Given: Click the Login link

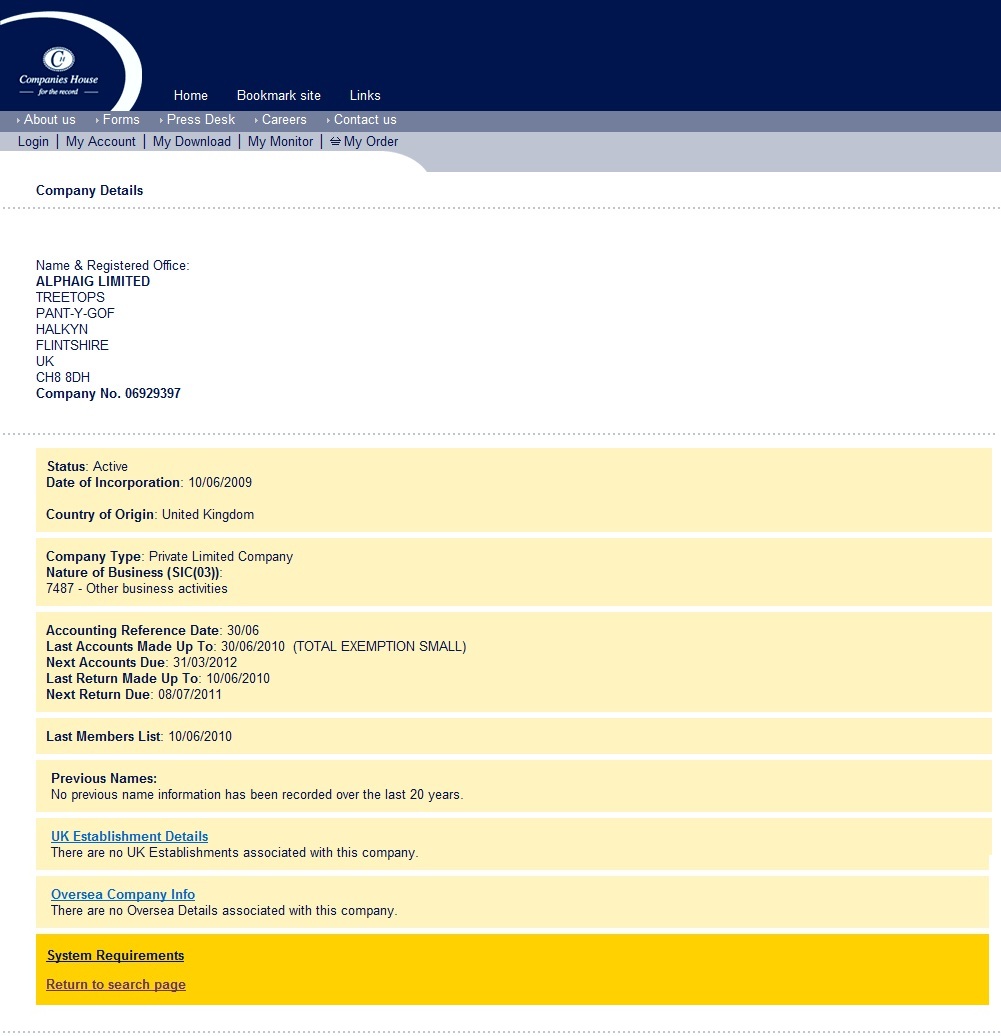Looking at the screenshot, I should [33, 142].
